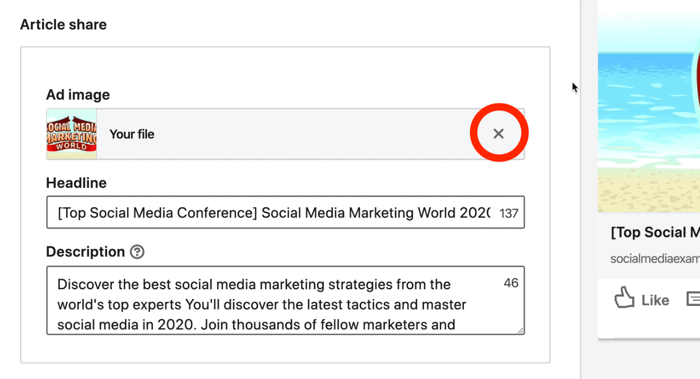This screenshot has width=700, height=379.
Task: Click the 'Headline' label
Action: point(76,183)
